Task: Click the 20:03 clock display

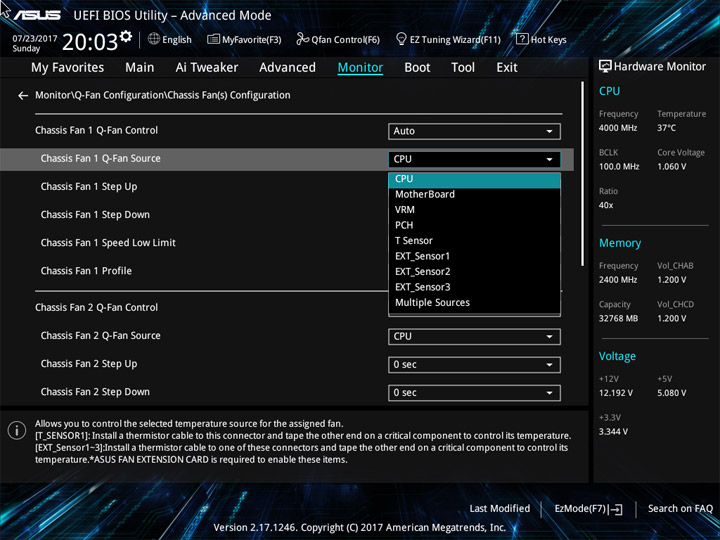Action: pyautogui.click(x=90, y=42)
